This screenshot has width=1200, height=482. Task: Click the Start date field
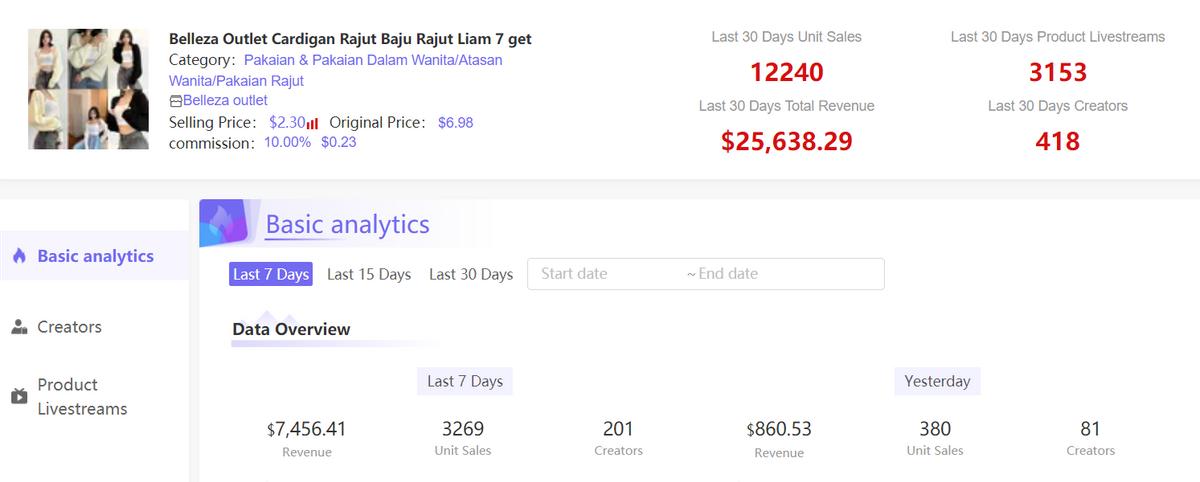pos(600,274)
